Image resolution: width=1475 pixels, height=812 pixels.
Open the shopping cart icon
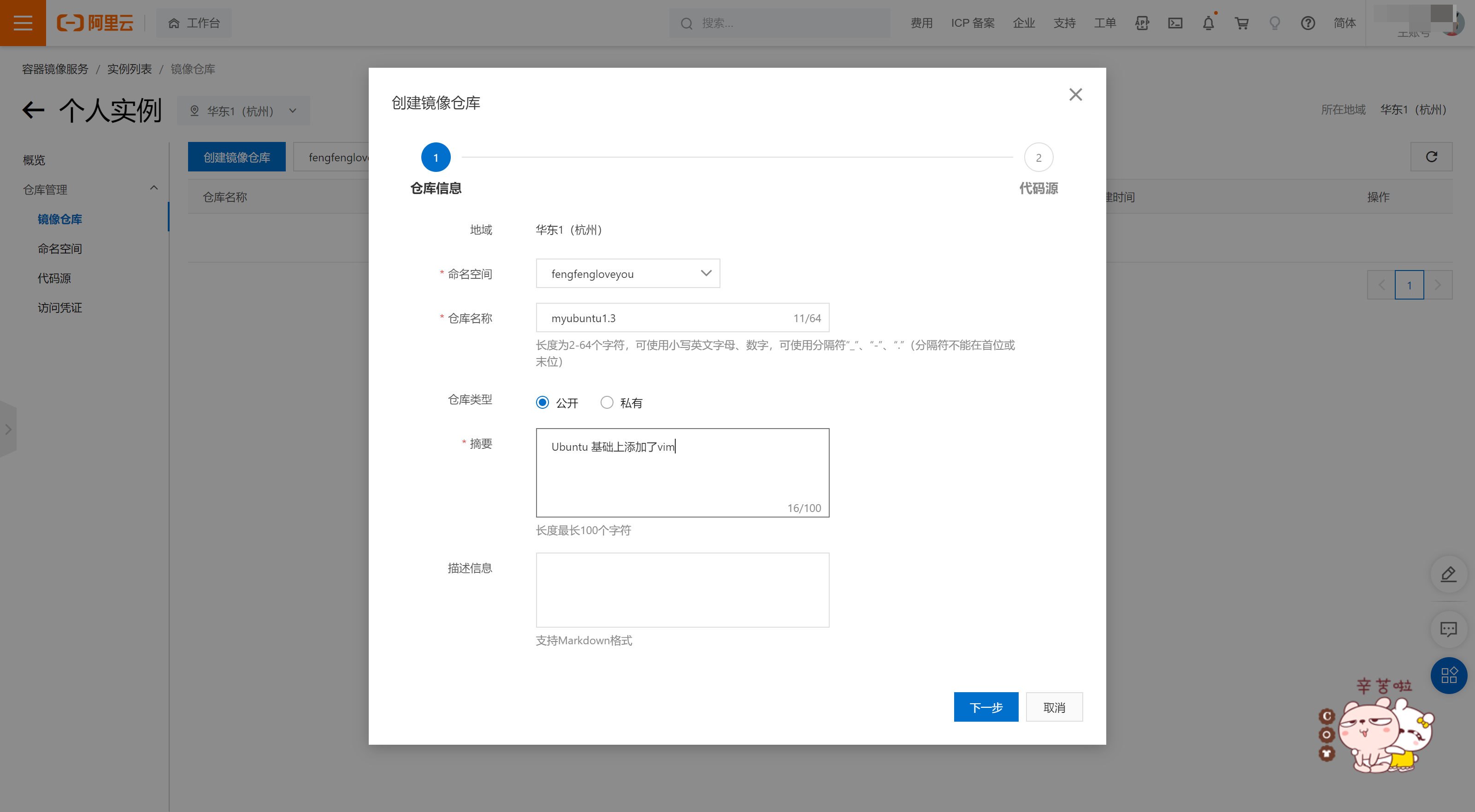pos(1241,23)
